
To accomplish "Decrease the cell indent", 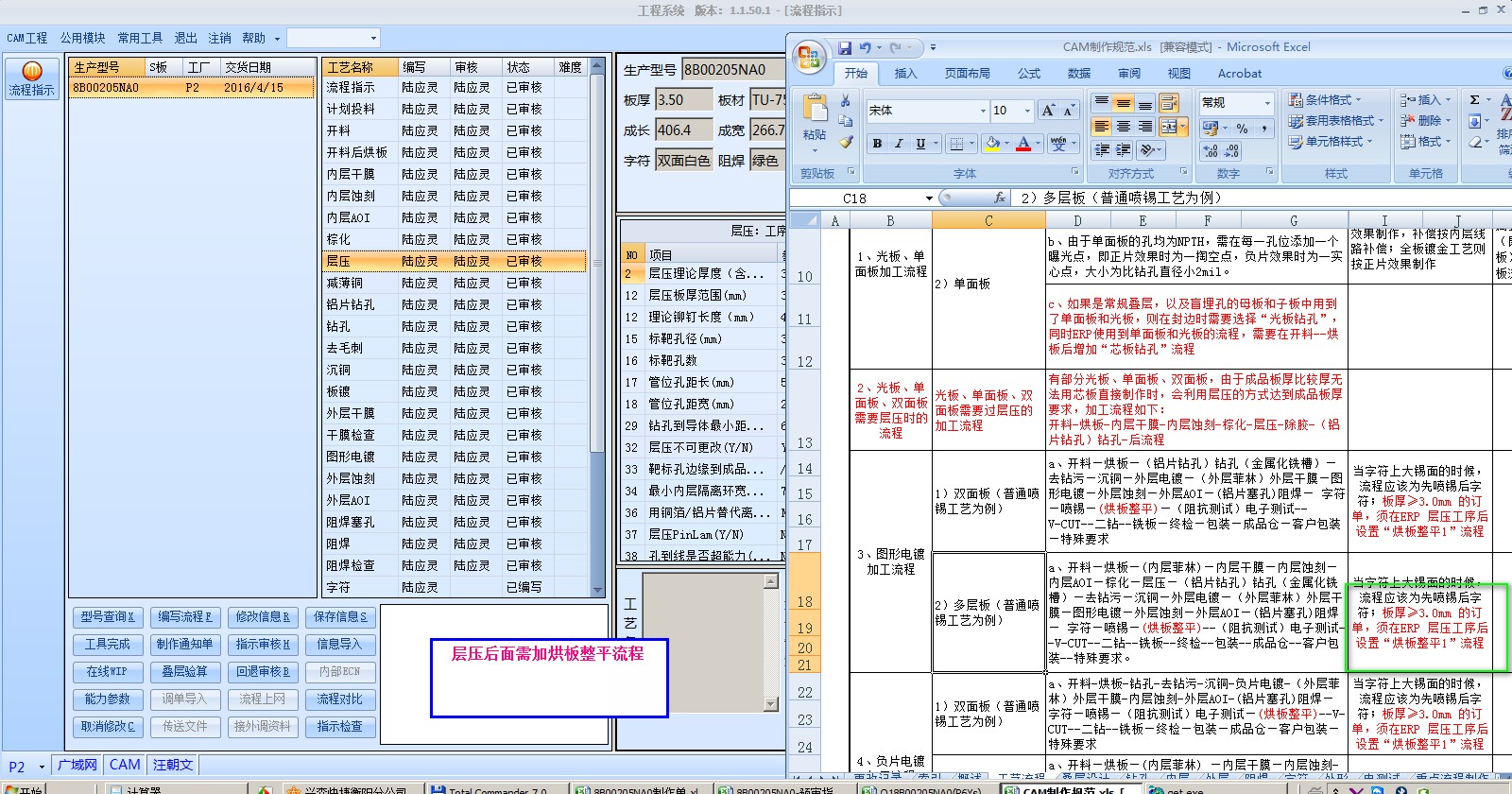I will coord(1102,149).
